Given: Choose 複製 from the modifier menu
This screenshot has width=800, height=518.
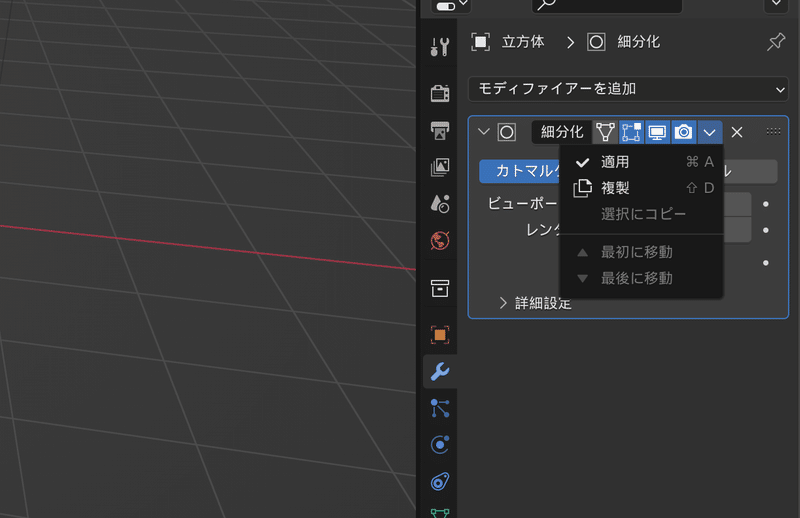Looking at the screenshot, I should (642, 188).
